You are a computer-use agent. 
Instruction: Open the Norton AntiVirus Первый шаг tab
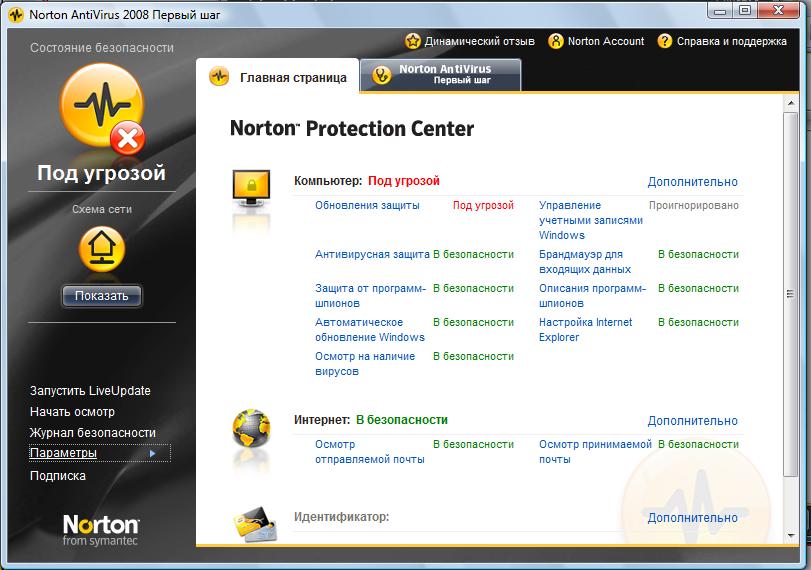click(x=441, y=76)
